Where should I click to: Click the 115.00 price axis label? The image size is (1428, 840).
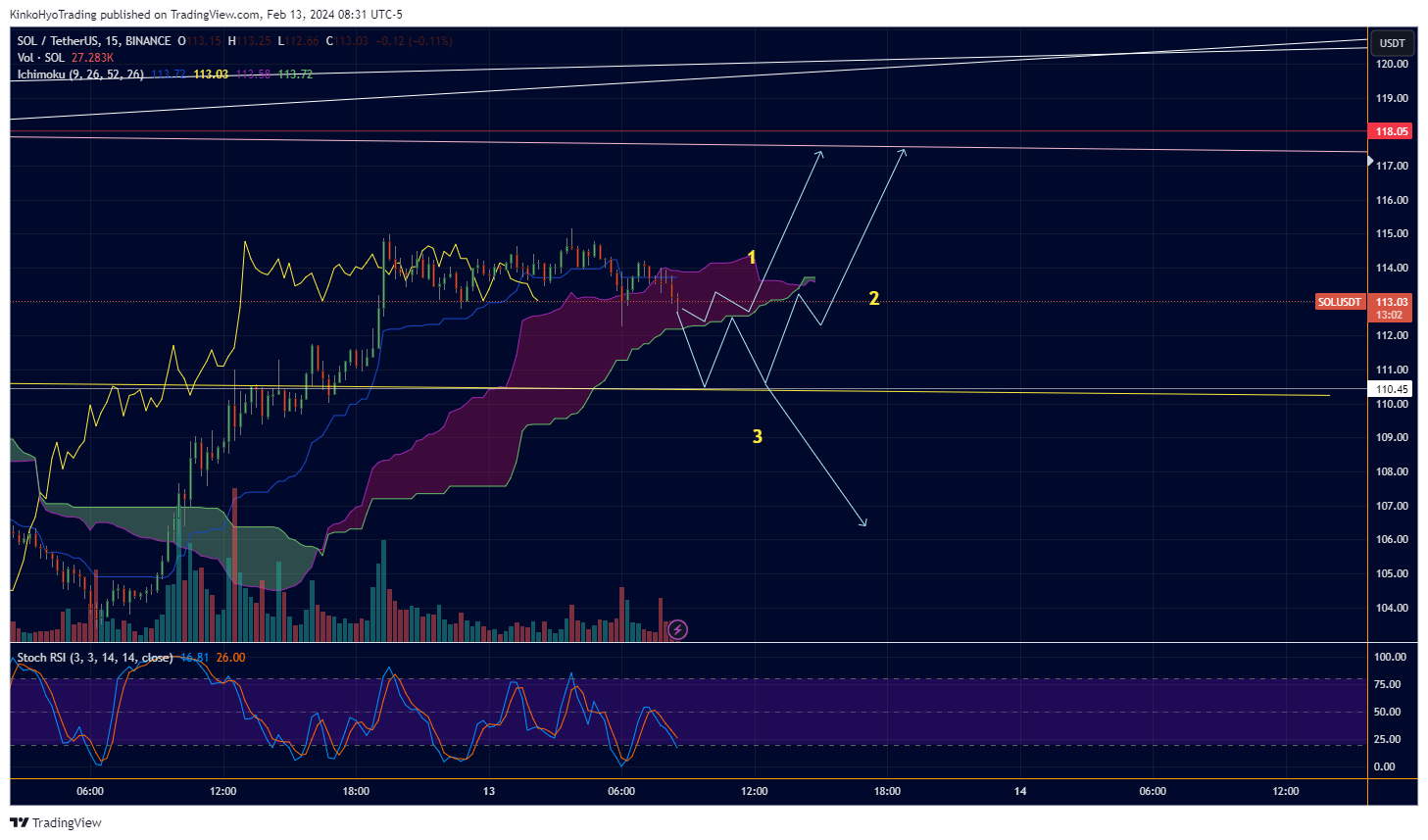click(1392, 233)
